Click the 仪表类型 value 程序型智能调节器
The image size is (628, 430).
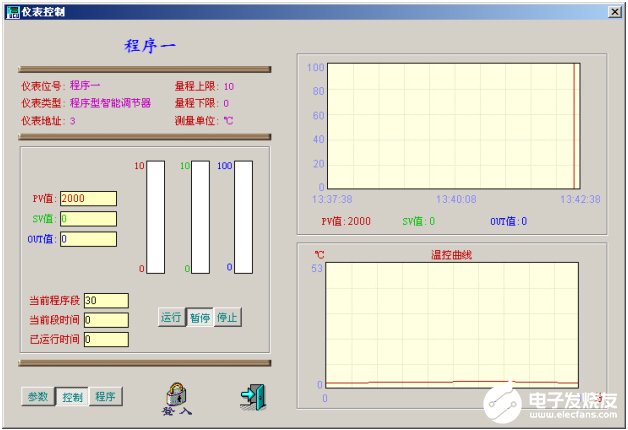coord(111,103)
